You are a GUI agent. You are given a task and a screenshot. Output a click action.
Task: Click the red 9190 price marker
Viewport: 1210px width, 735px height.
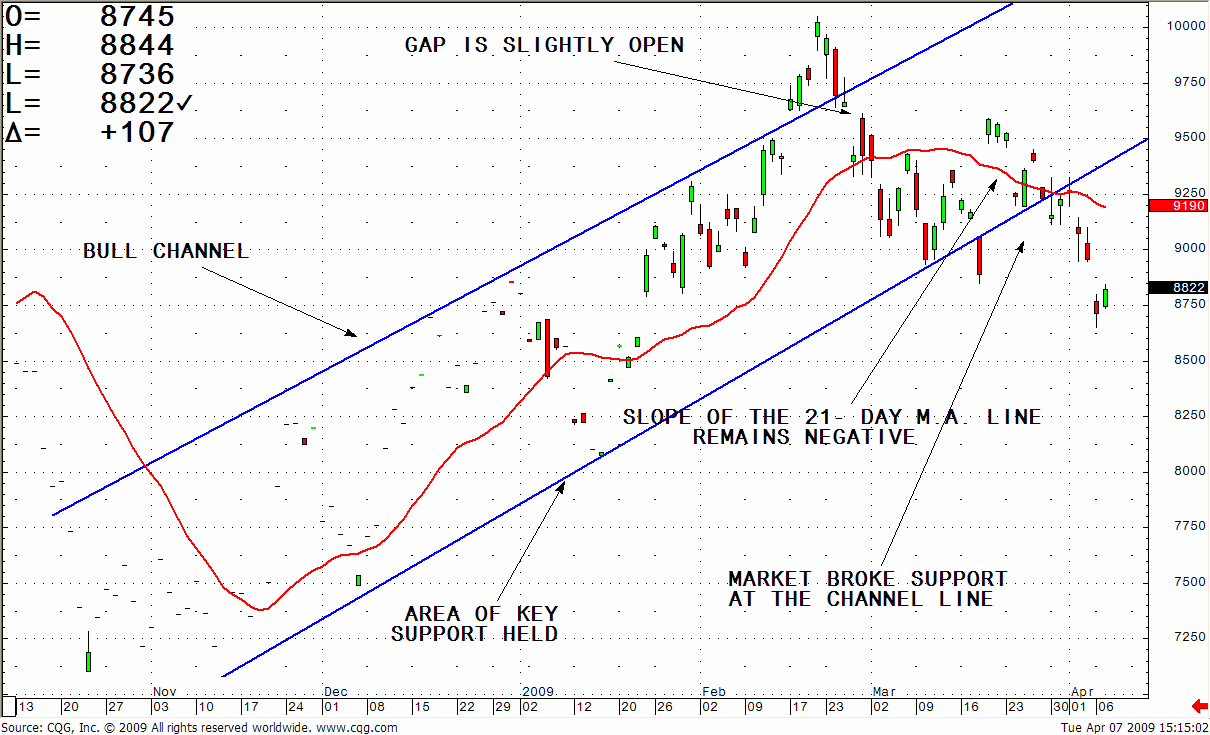(1178, 205)
